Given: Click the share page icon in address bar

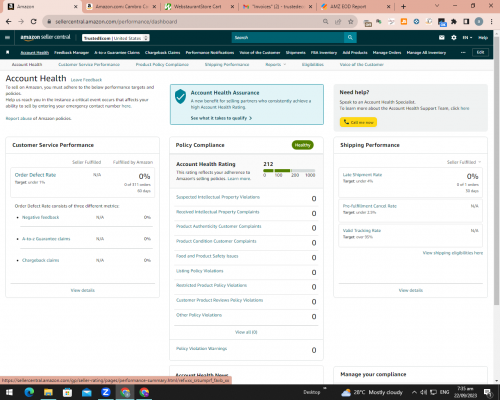Looking at the screenshot, I should tap(338, 22).
